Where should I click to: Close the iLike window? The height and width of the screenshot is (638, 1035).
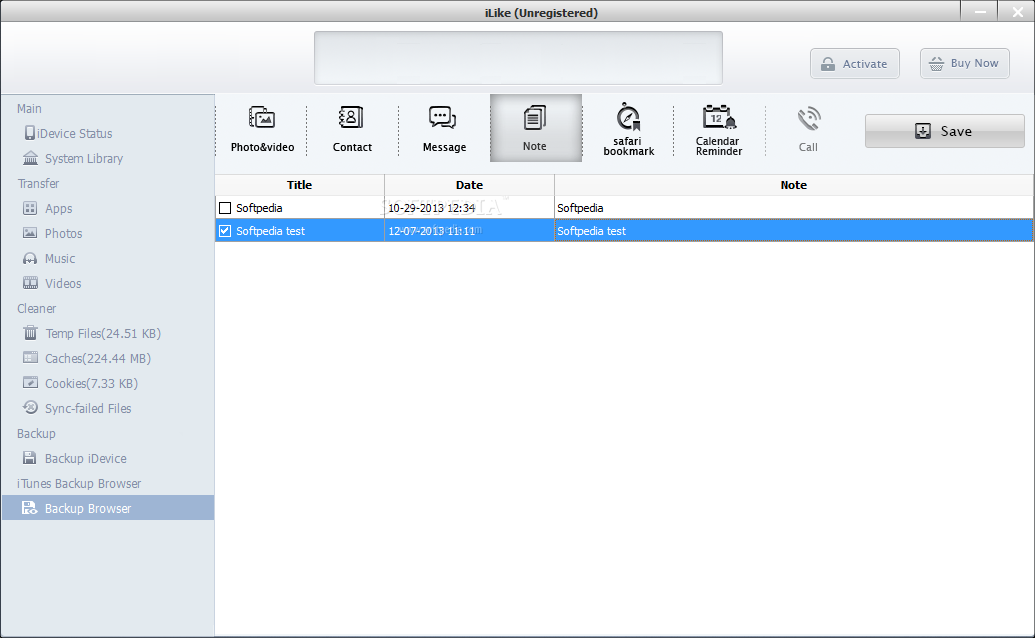pyautogui.click(x=1017, y=11)
